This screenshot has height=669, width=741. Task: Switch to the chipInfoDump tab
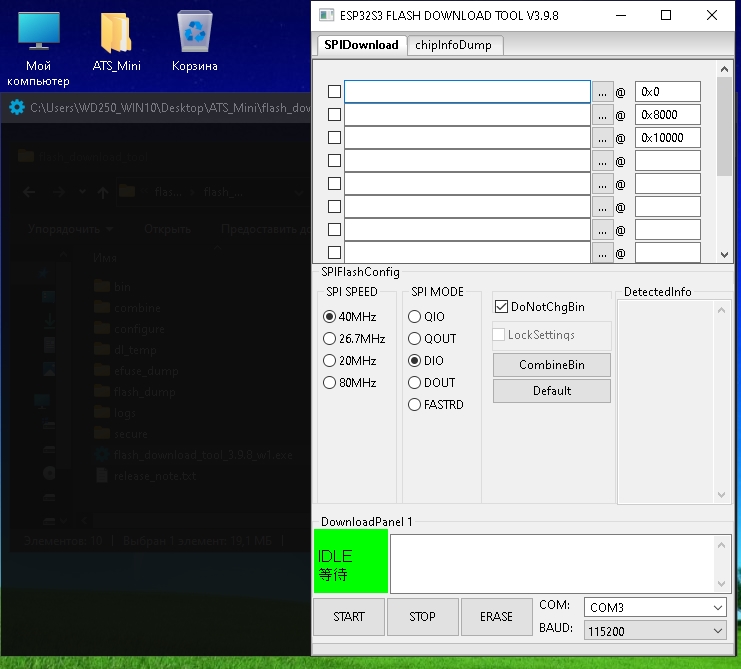pos(454,45)
